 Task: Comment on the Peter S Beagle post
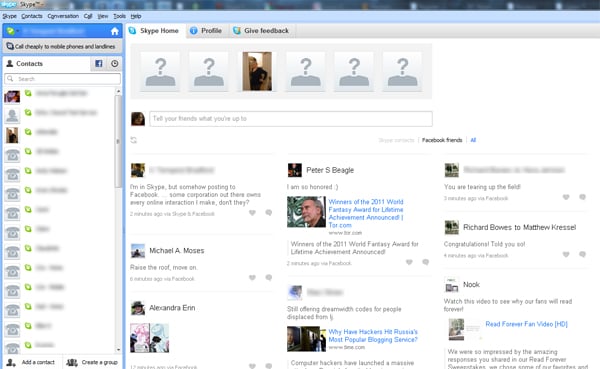pyautogui.click(x=426, y=262)
